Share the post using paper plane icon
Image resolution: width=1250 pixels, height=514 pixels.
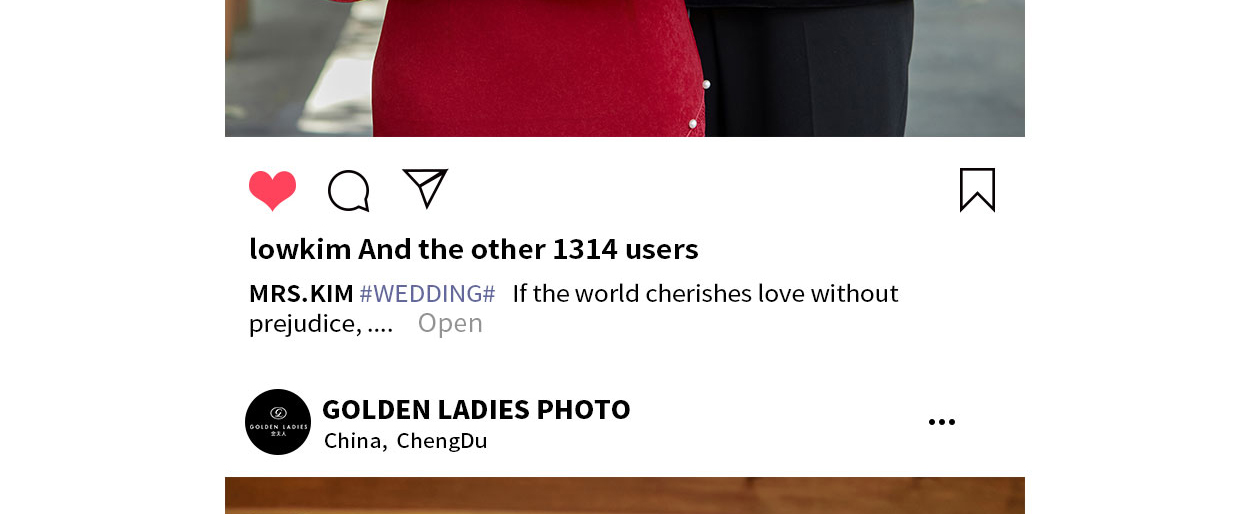click(x=425, y=188)
